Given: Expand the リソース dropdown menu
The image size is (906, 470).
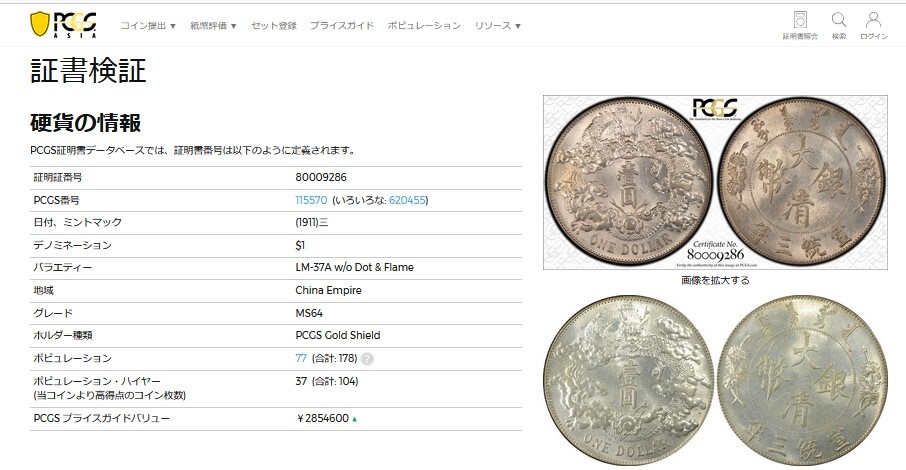Looking at the screenshot, I should pos(497,25).
